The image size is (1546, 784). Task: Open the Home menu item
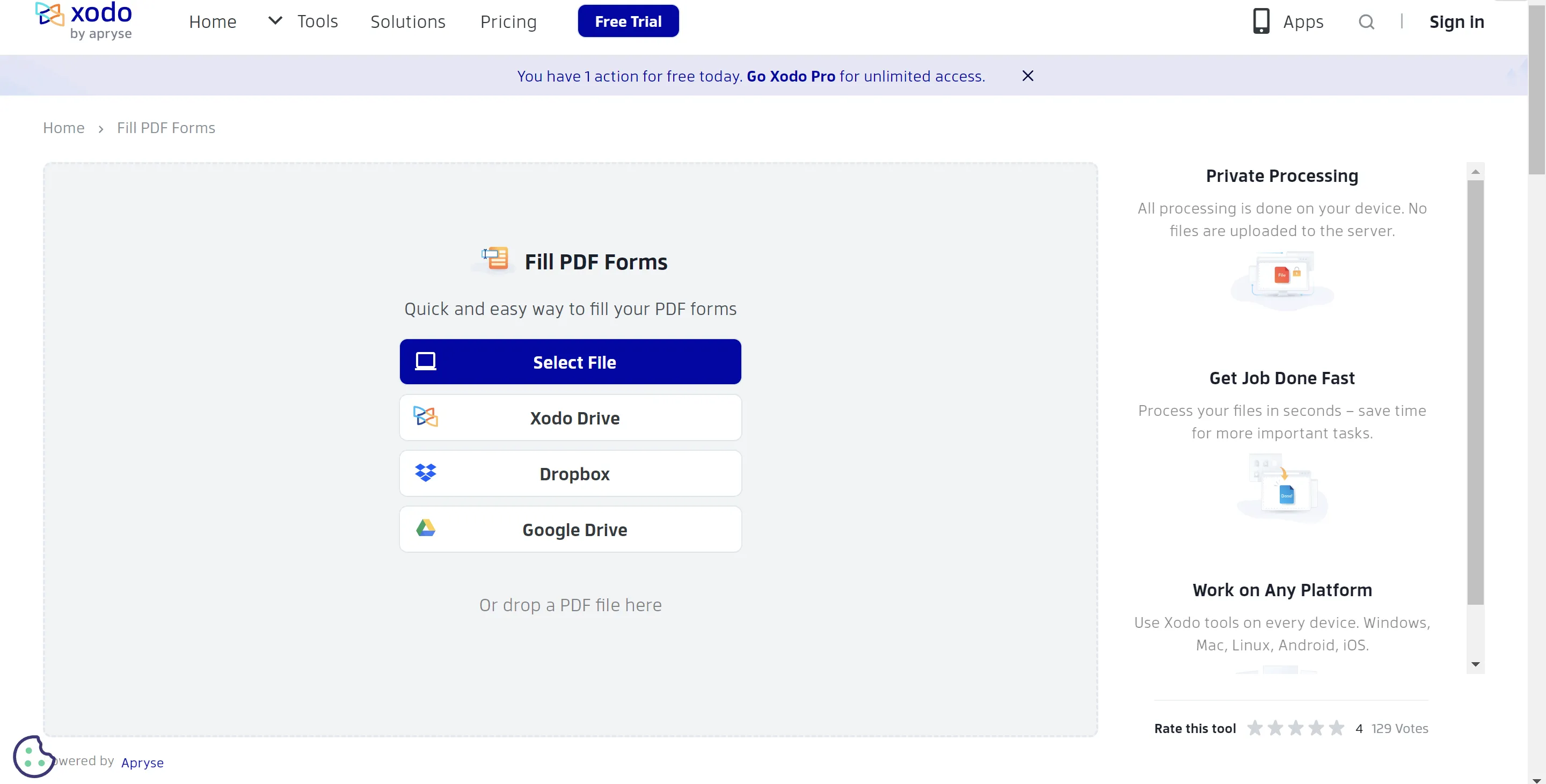pos(213,21)
